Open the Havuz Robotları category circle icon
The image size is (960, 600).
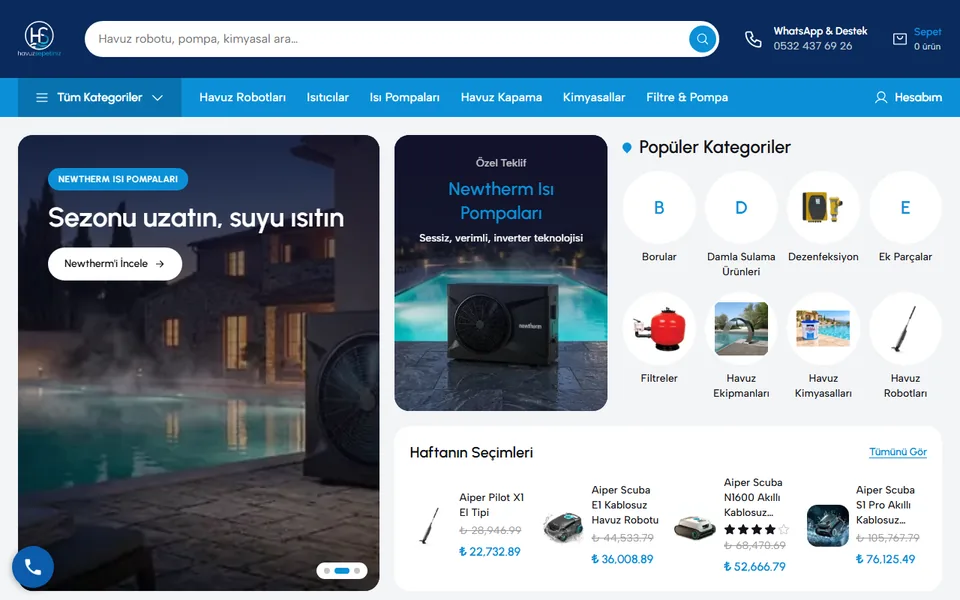tap(905, 329)
